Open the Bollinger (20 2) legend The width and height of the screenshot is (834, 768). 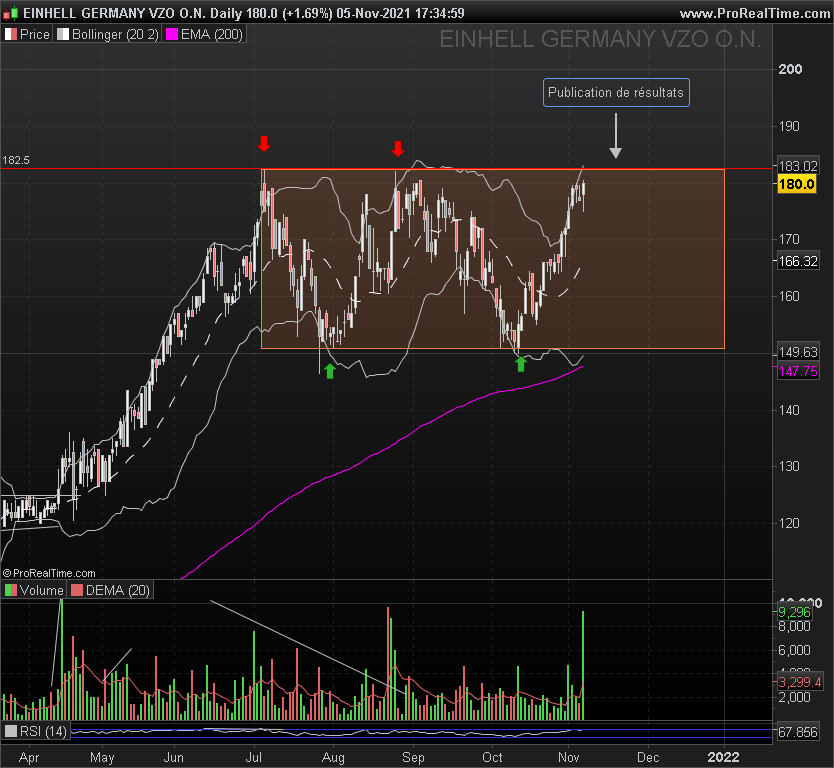point(108,35)
